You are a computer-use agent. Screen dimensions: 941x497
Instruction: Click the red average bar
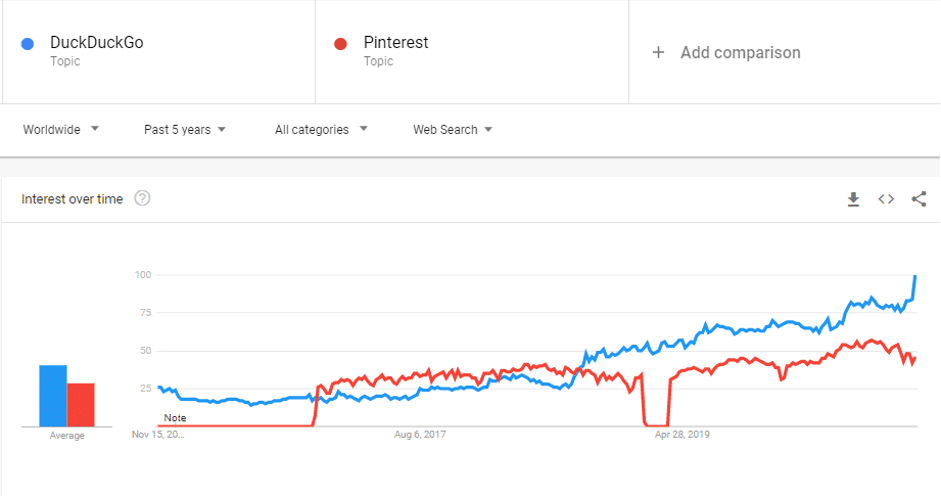pos(81,405)
